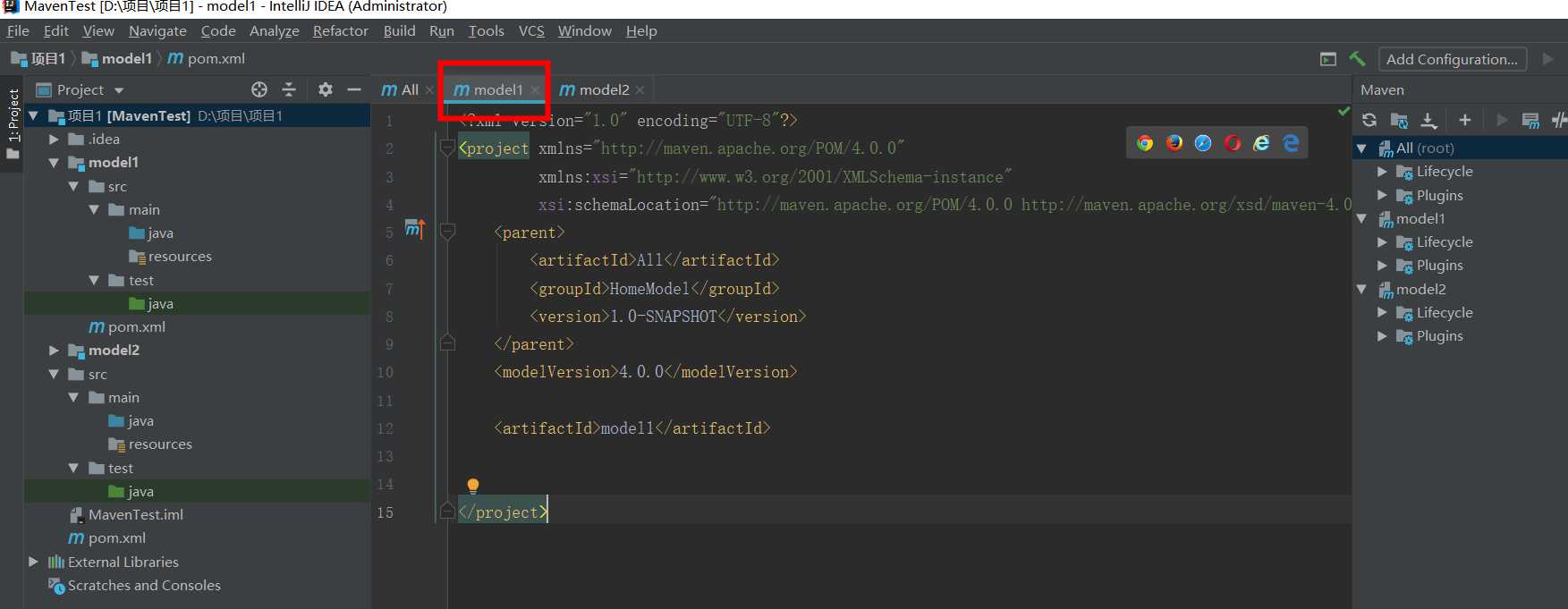
Task: Click Execute Maven Goal icon
Action: coord(1530,120)
